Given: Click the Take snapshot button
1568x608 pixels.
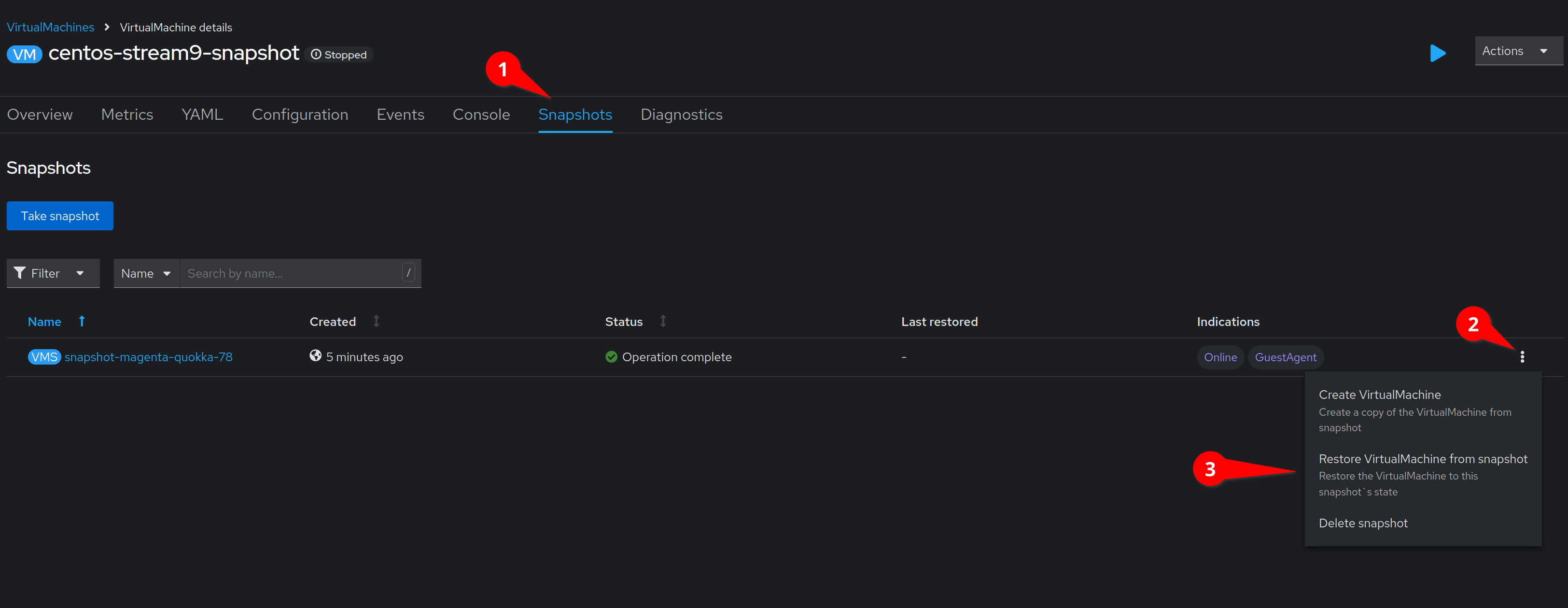Looking at the screenshot, I should click(59, 215).
